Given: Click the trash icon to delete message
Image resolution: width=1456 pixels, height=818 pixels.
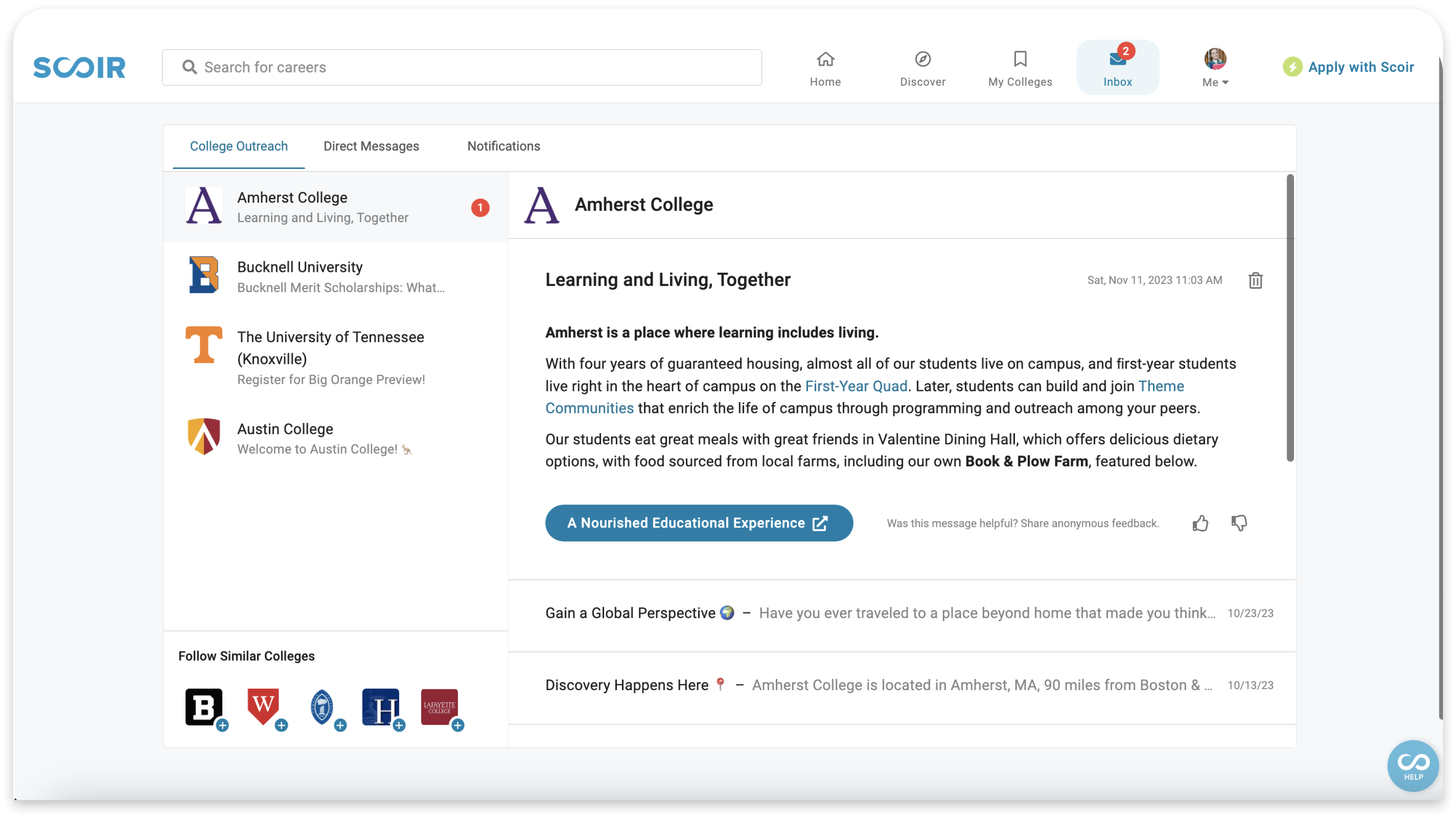Looking at the screenshot, I should (x=1255, y=281).
